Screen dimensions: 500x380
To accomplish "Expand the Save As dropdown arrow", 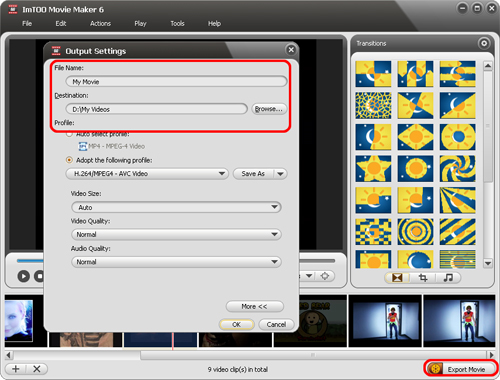I will pos(280,174).
